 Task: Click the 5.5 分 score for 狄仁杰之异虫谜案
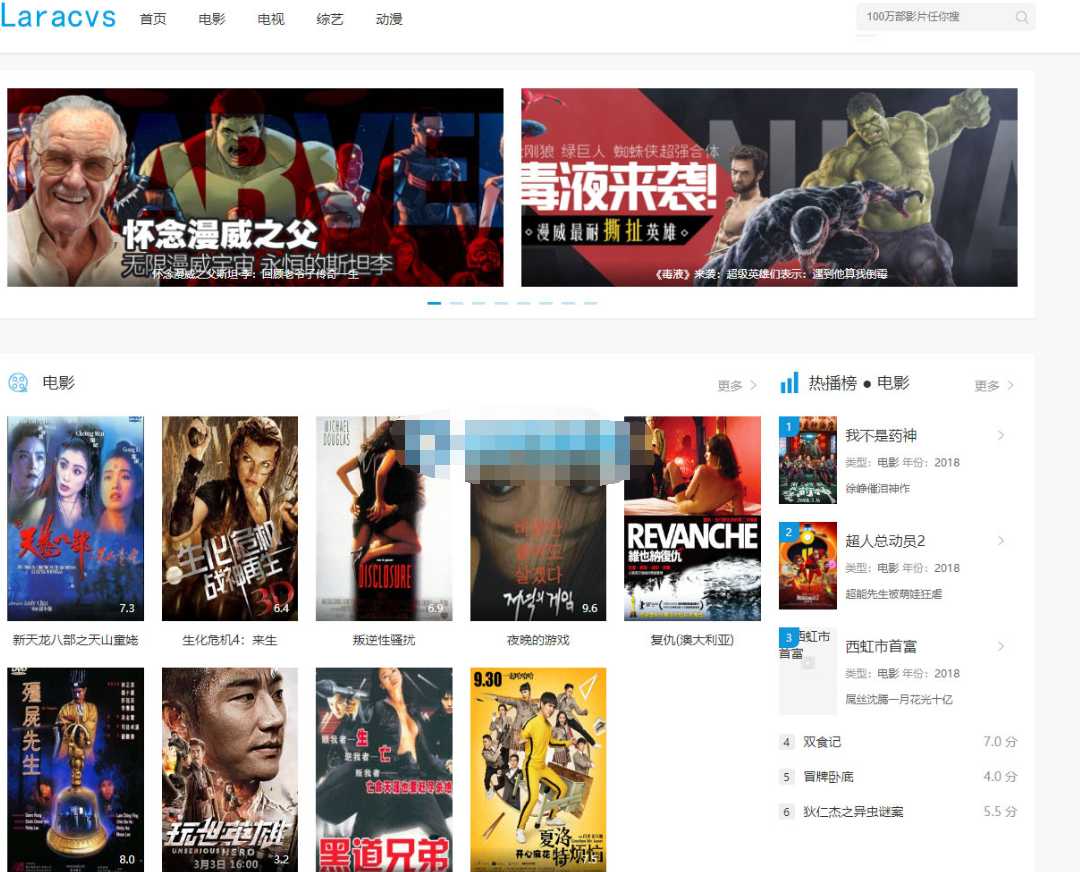point(1000,812)
